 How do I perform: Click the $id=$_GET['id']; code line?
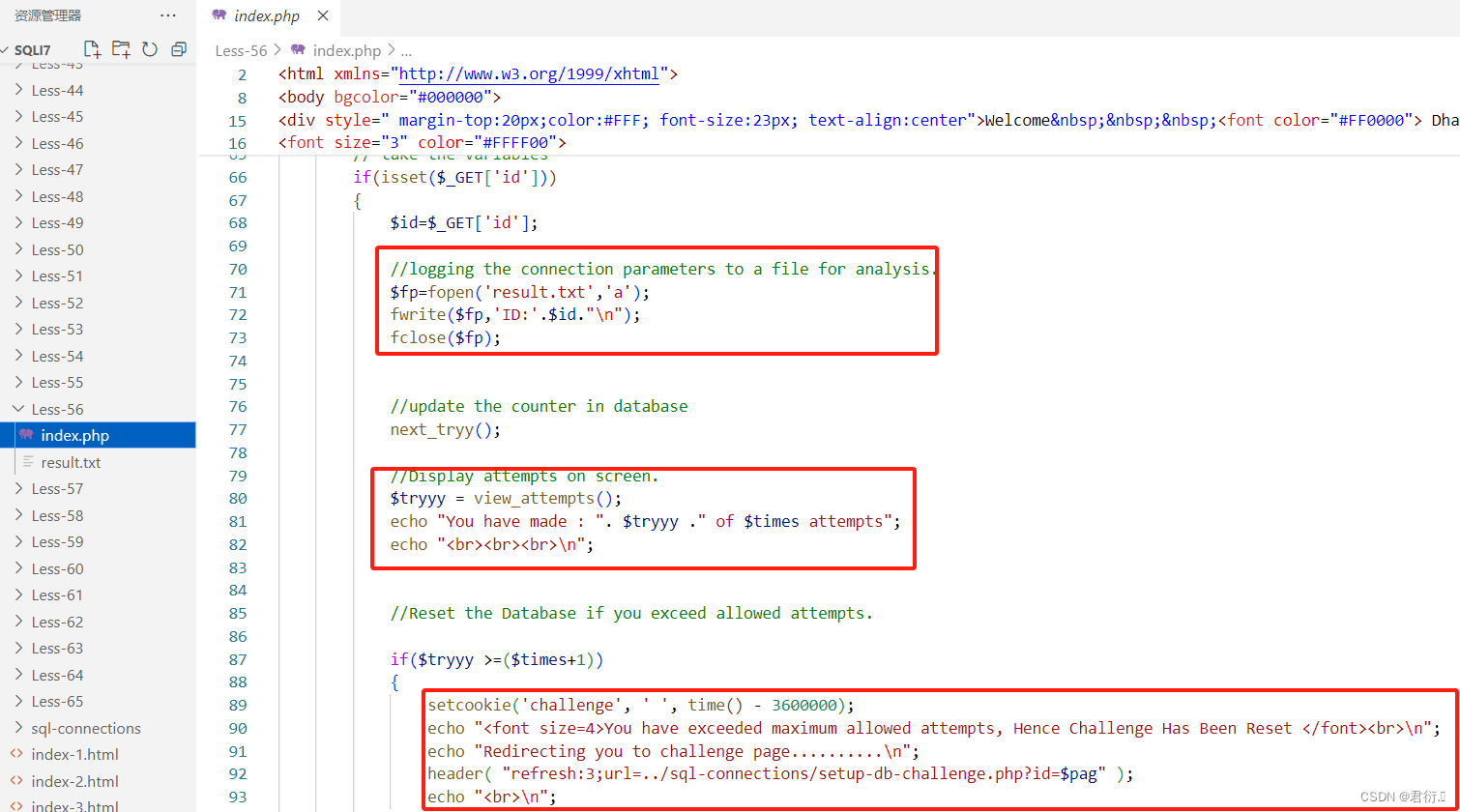(x=464, y=222)
